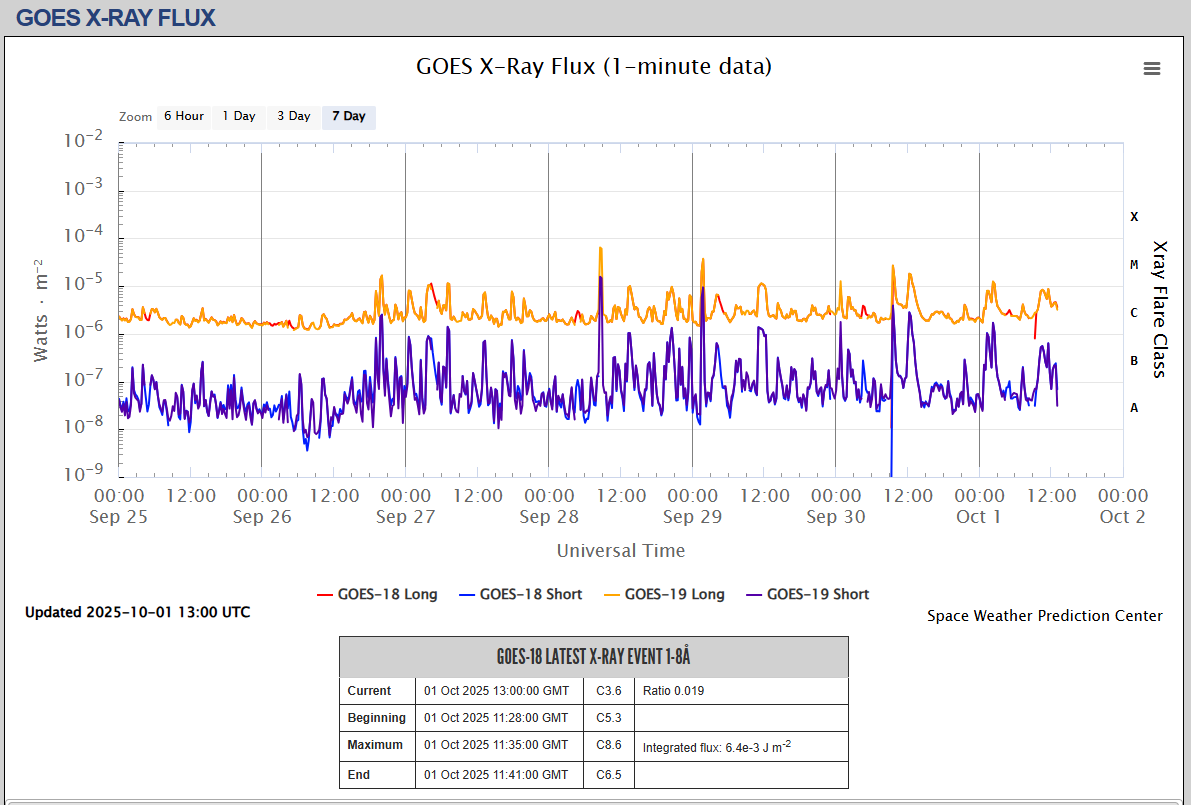
Task: Click the Universal Time axis label
Action: [620, 551]
